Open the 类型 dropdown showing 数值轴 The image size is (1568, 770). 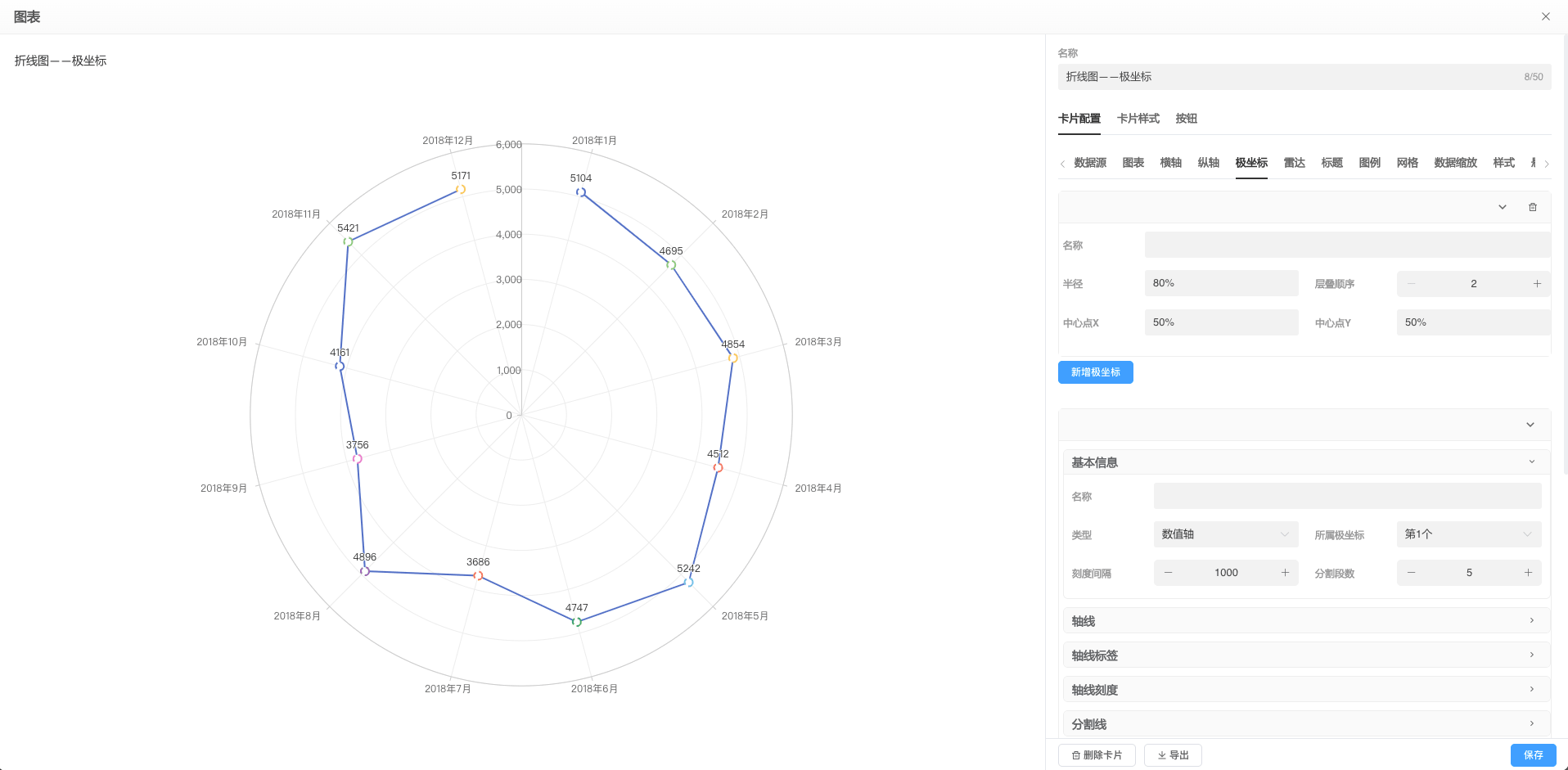1225,534
